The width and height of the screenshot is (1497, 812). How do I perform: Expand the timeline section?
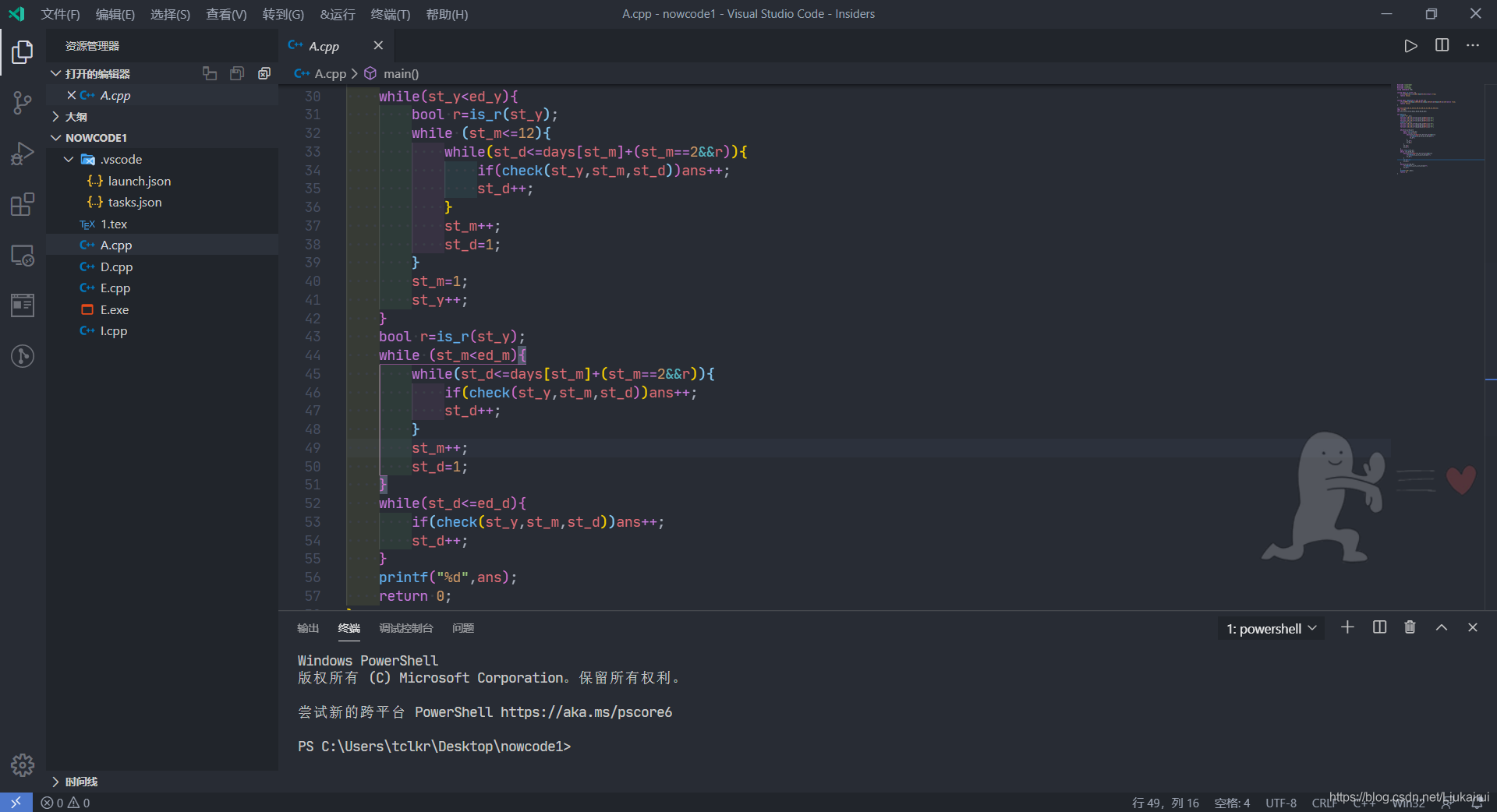point(55,782)
